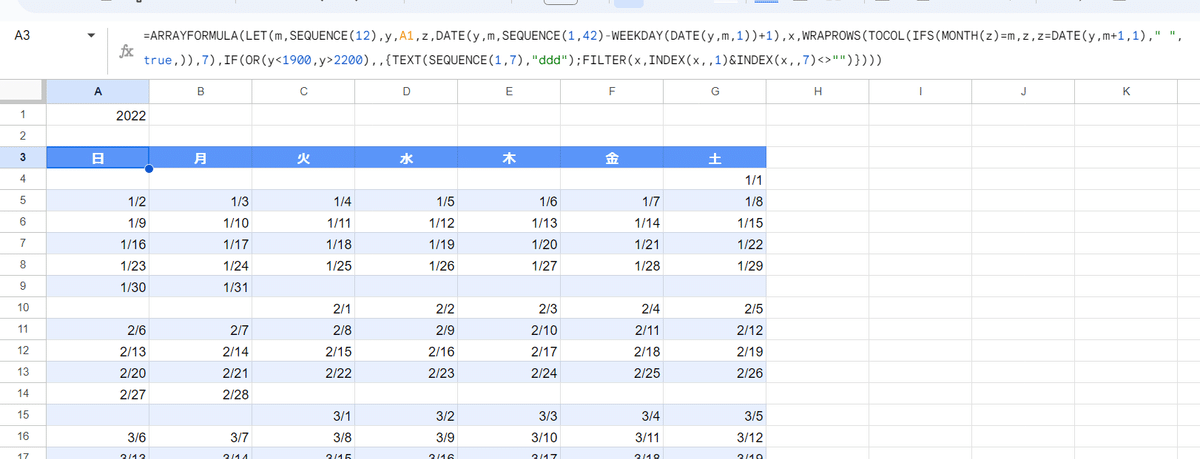
Task: Click the cell with date 2/25
Action: [611, 373]
